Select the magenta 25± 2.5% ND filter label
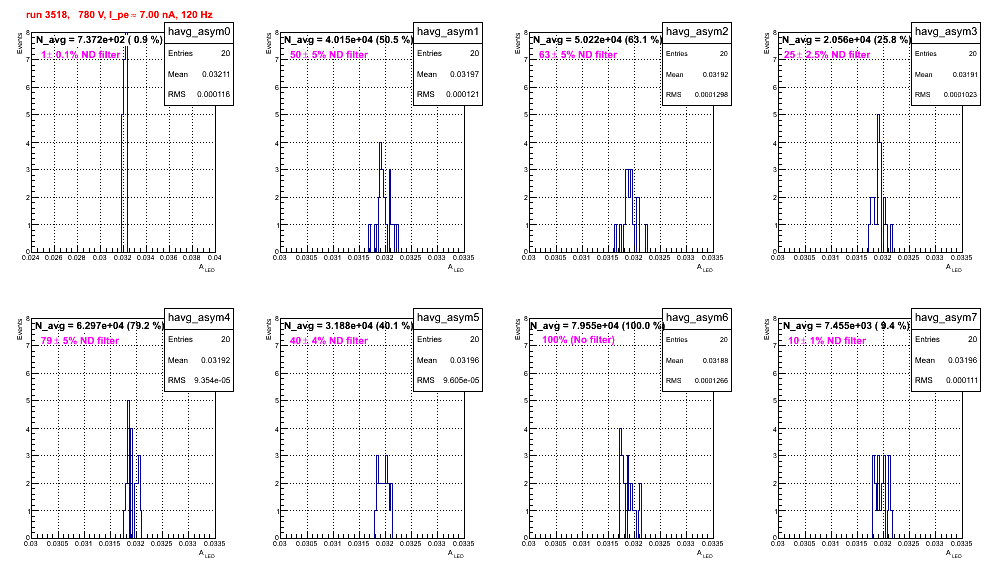The width and height of the screenshot is (996, 572). [827, 55]
